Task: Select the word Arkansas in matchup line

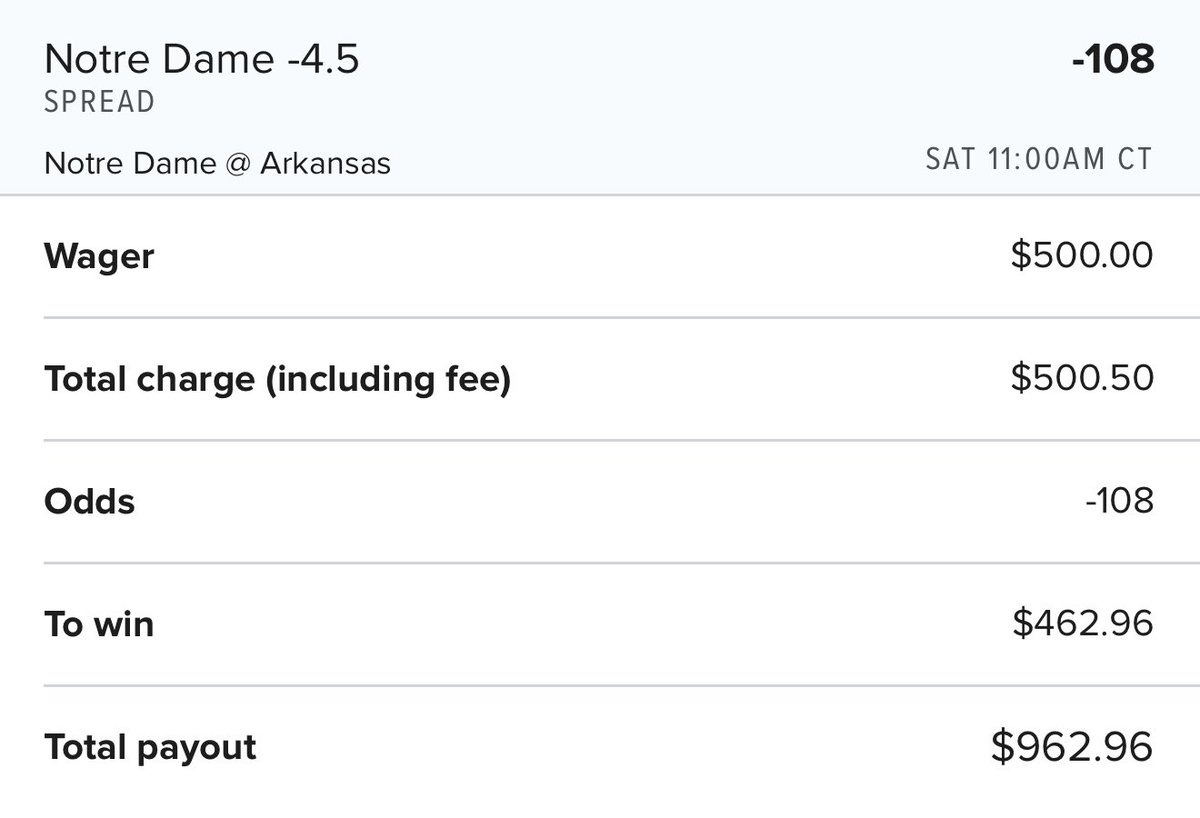Action: tap(326, 163)
